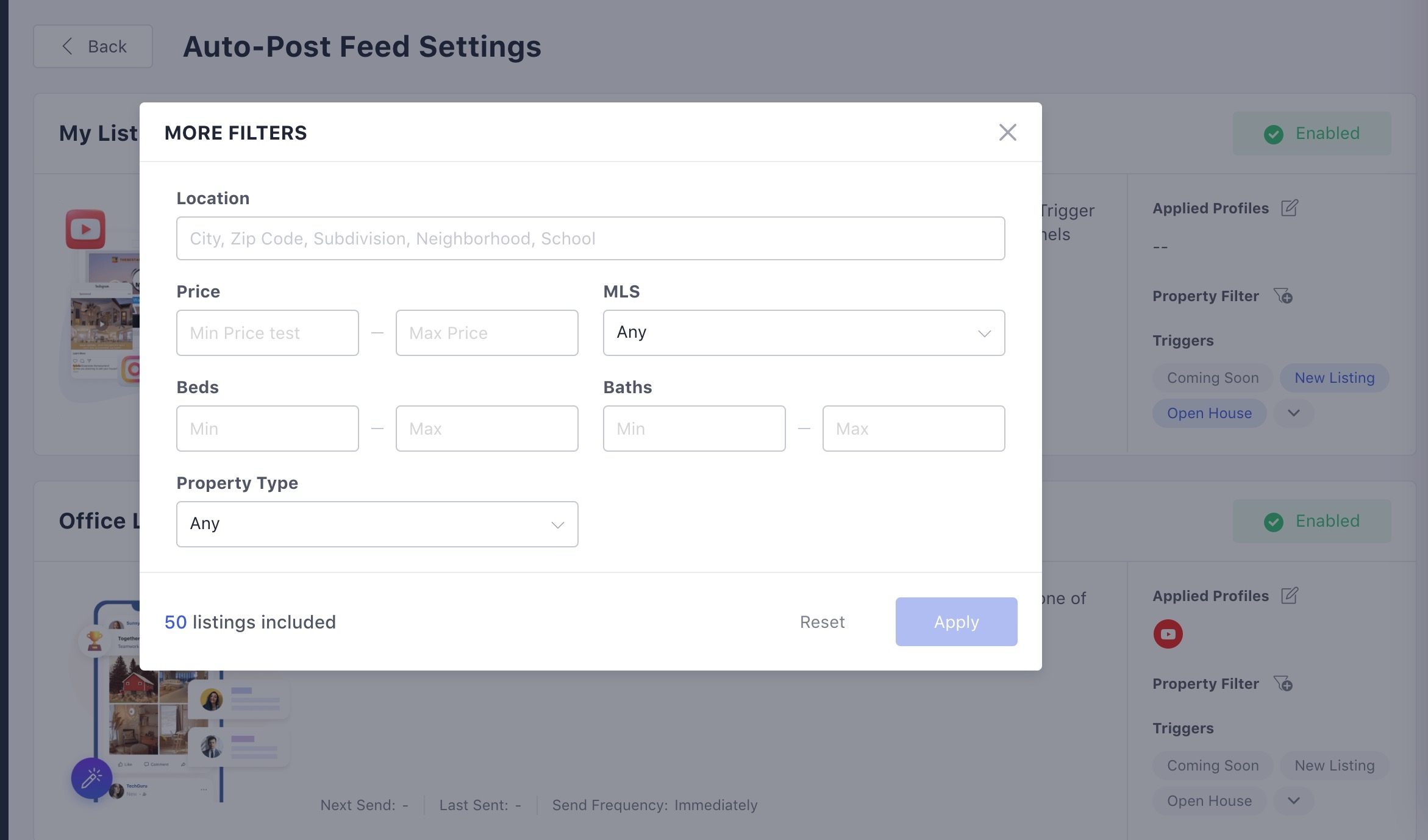Click the Apply button
This screenshot has width=1428, height=840.
(x=956, y=622)
